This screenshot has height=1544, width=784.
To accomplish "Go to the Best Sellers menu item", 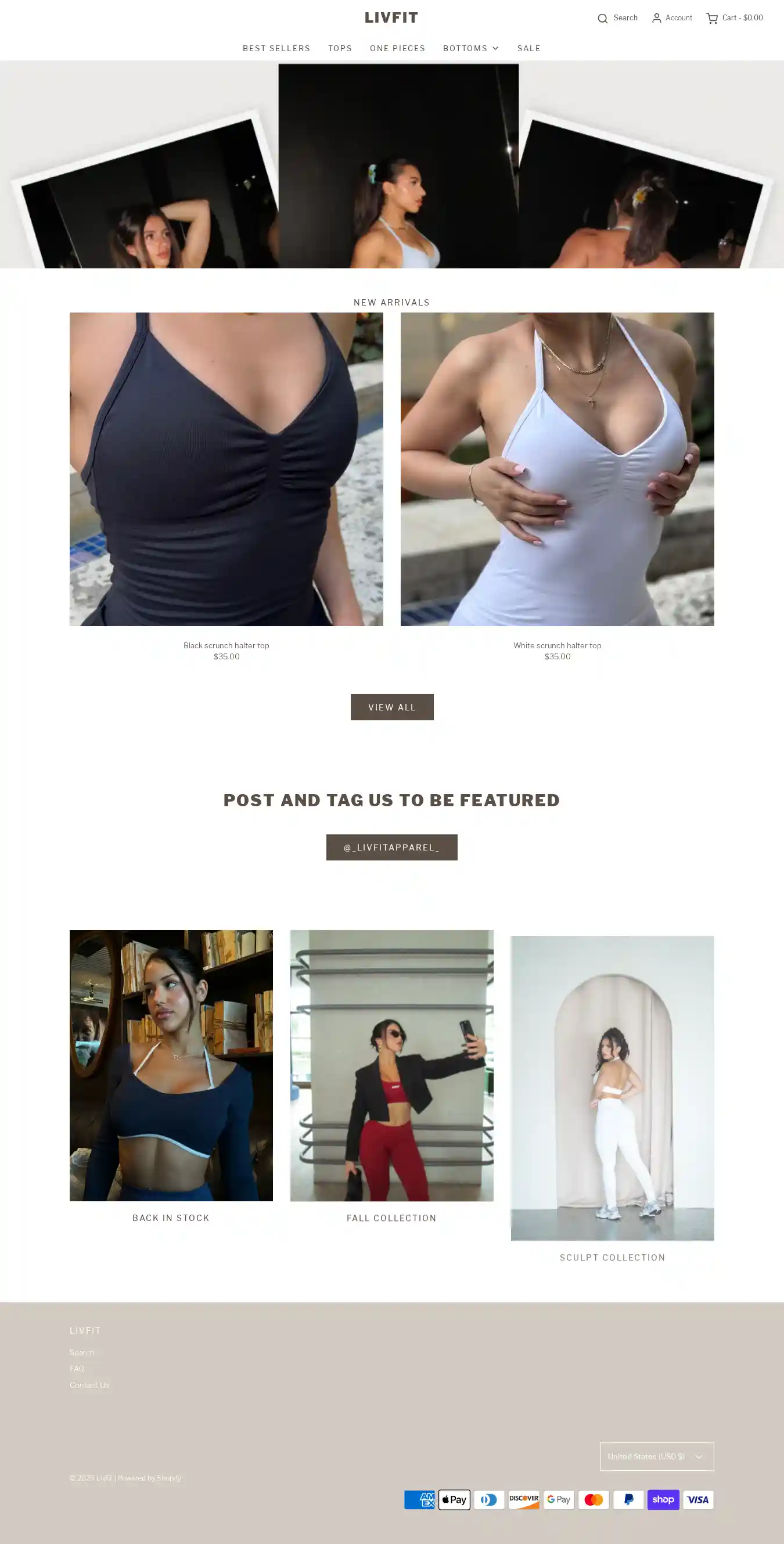I will click(x=276, y=49).
